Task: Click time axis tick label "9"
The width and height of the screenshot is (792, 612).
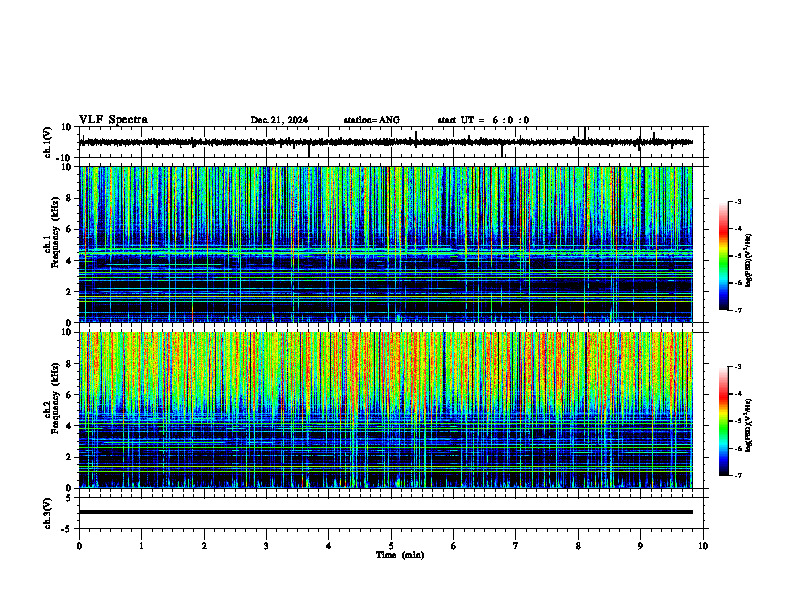Action: point(640,546)
